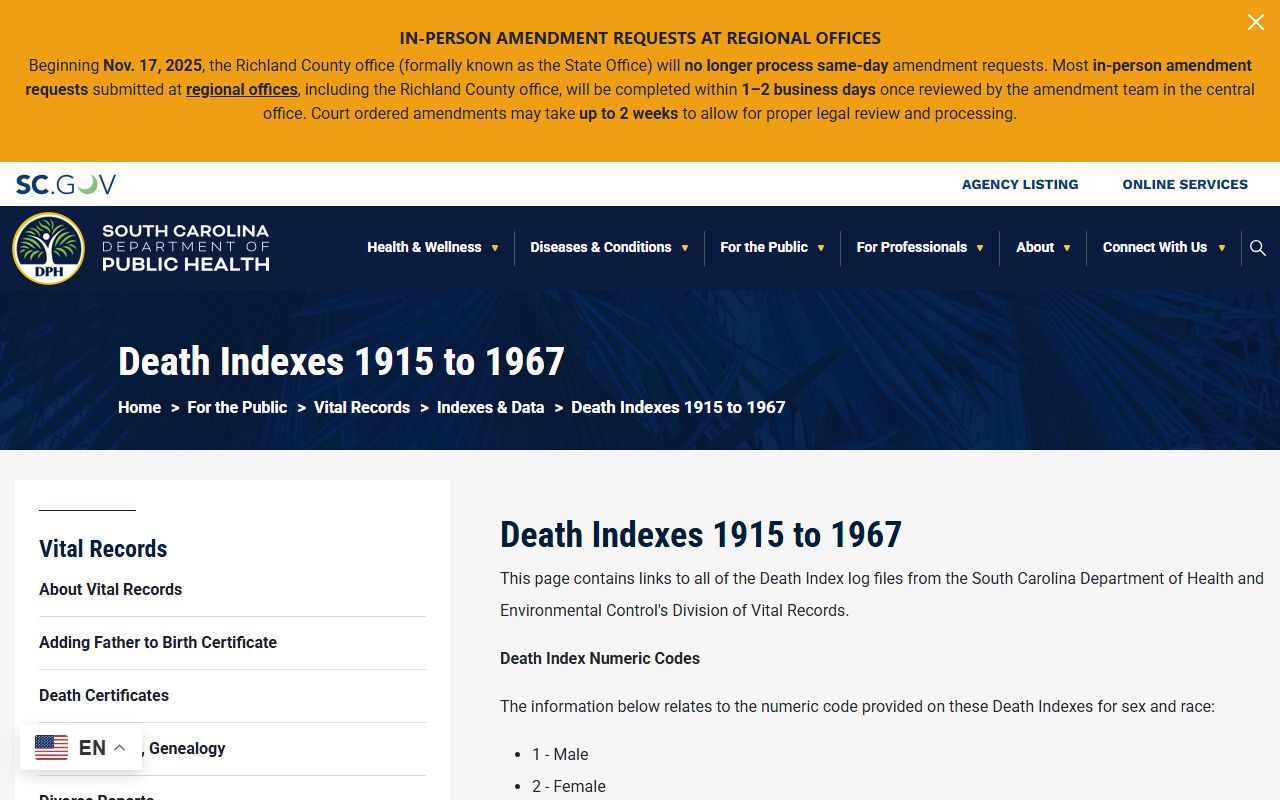Viewport: 1280px width, 800px height.
Task: Click the Vital Records sidebar heading
Action: pos(103,548)
